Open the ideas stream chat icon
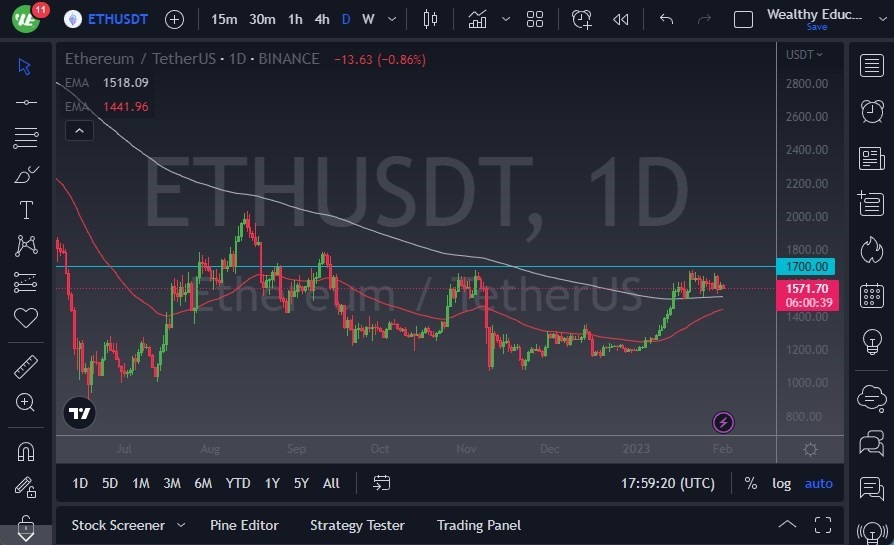The height and width of the screenshot is (545, 894). [x=872, y=489]
